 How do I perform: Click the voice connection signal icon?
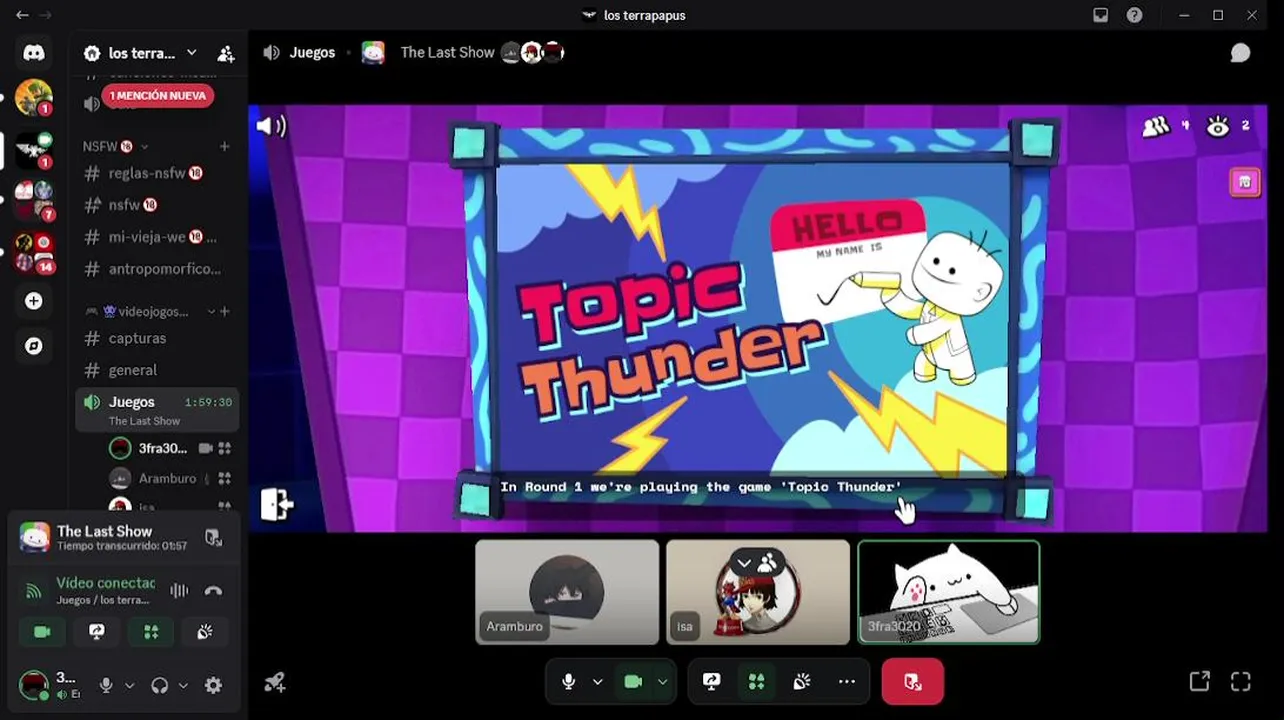33,591
